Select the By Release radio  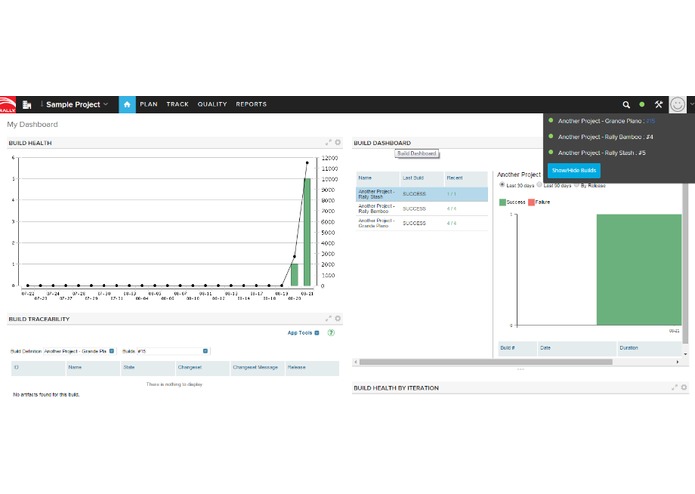coord(576,184)
